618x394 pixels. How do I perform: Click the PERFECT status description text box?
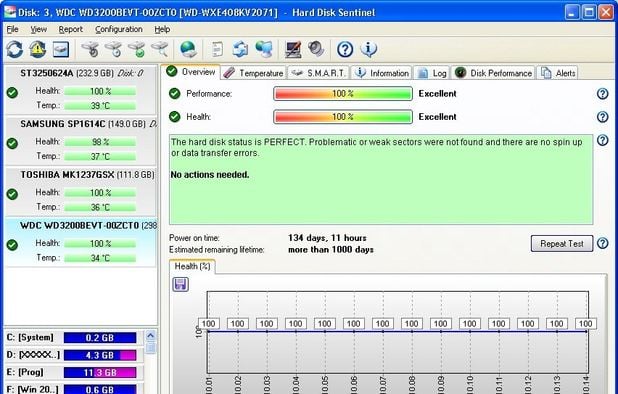point(381,180)
